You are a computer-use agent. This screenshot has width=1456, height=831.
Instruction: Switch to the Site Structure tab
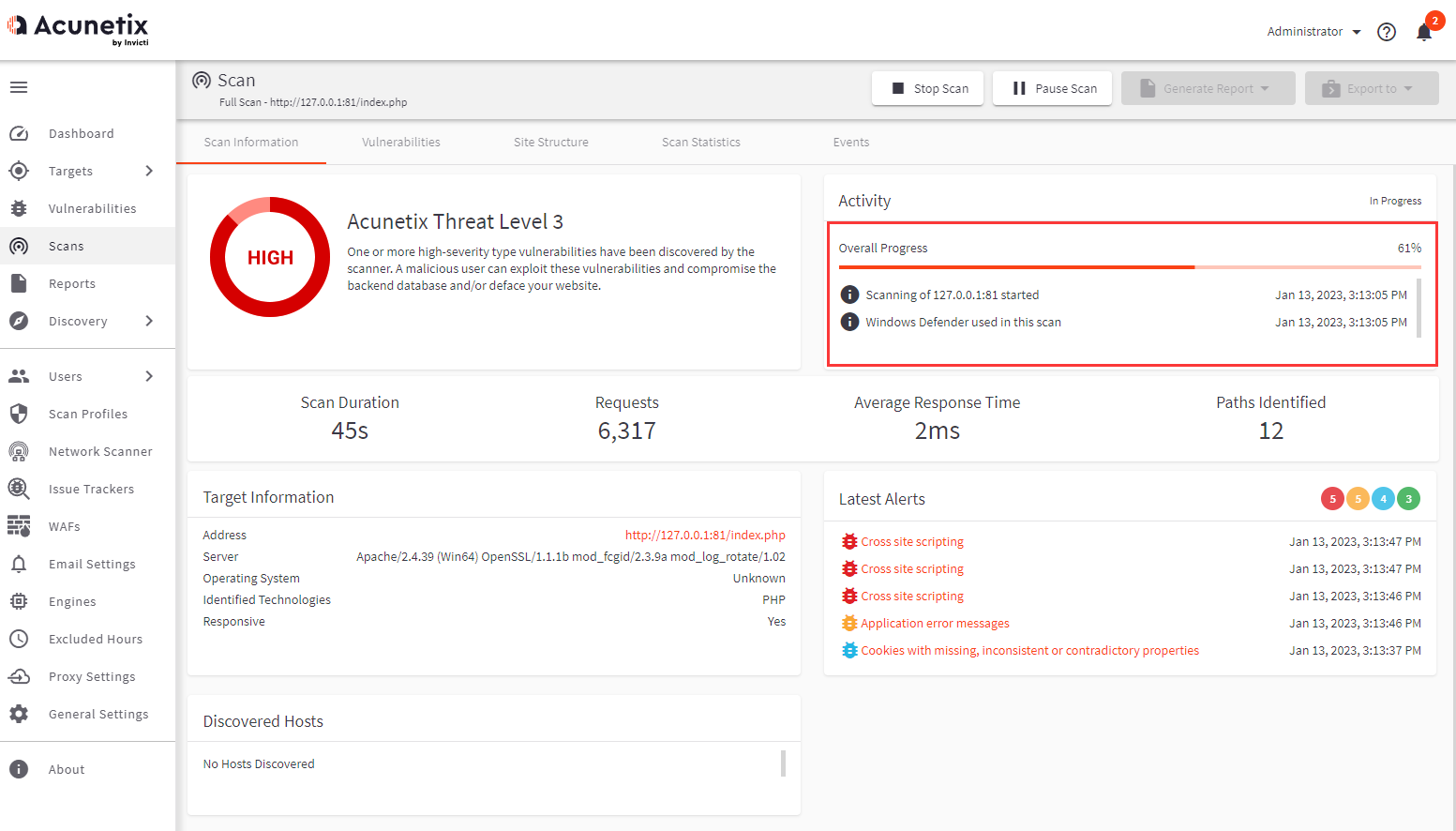point(551,143)
